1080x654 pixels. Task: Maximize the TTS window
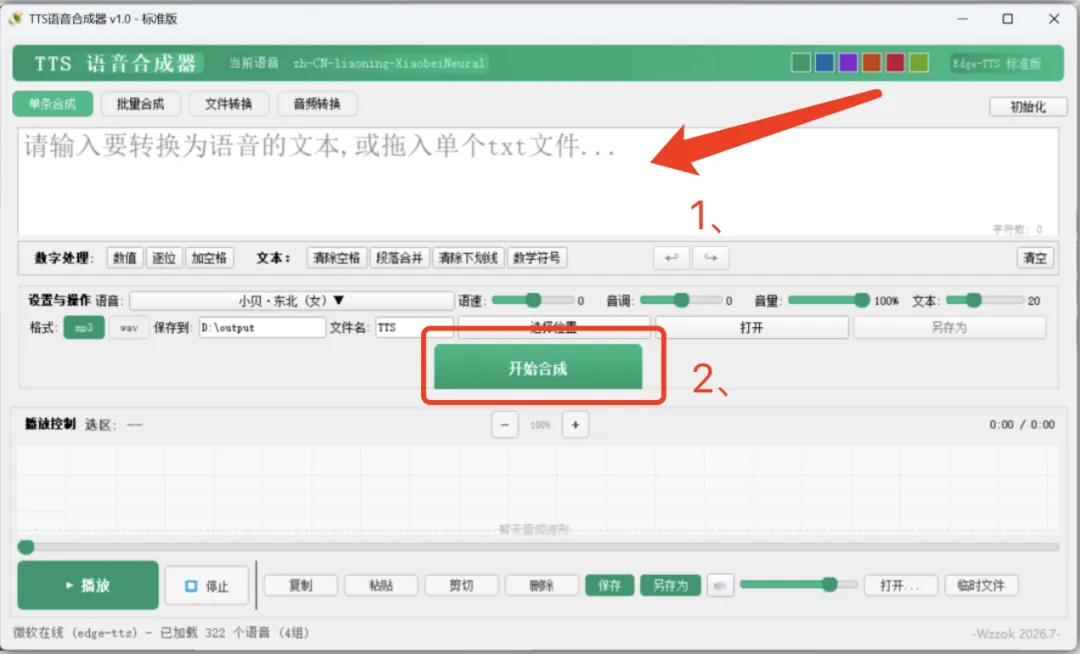point(1008,19)
